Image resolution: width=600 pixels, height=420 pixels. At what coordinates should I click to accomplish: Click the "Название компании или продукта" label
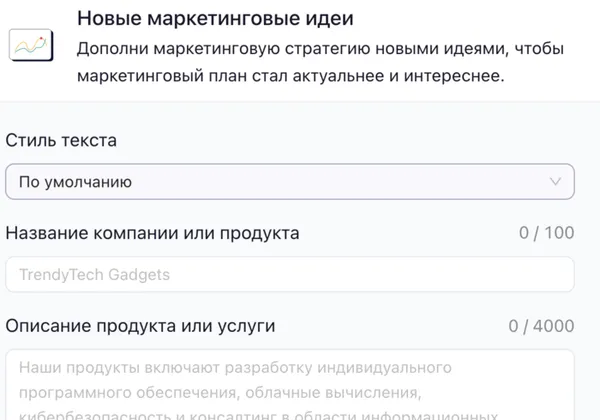[x=152, y=233]
